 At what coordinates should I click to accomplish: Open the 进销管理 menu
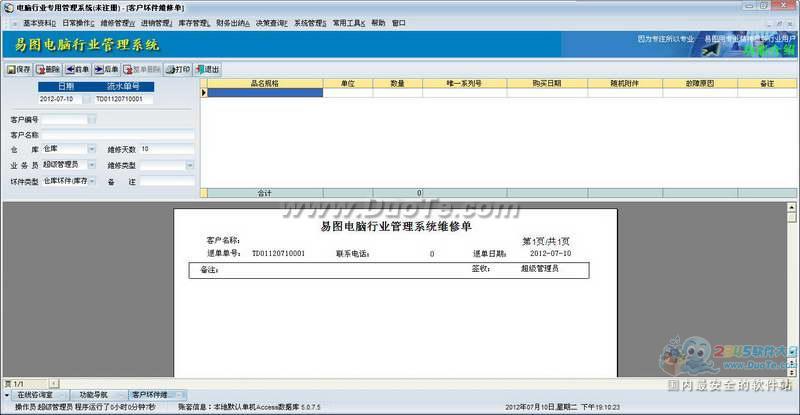pos(156,23)
